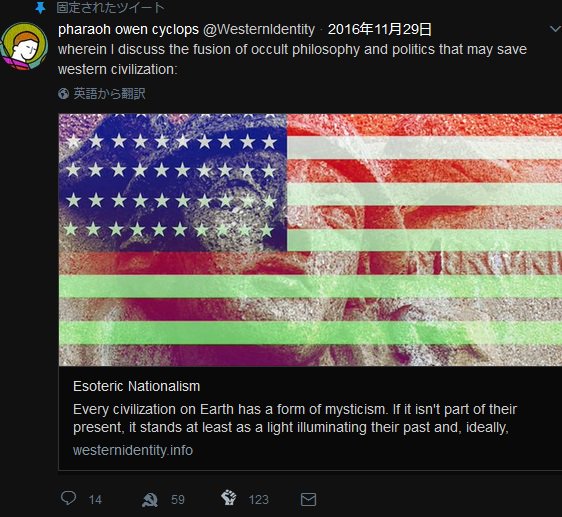This screenshot has width=562, height=517.
Task: View the 14 replies count
Action: pyautogui.click(x=95, y=500)
